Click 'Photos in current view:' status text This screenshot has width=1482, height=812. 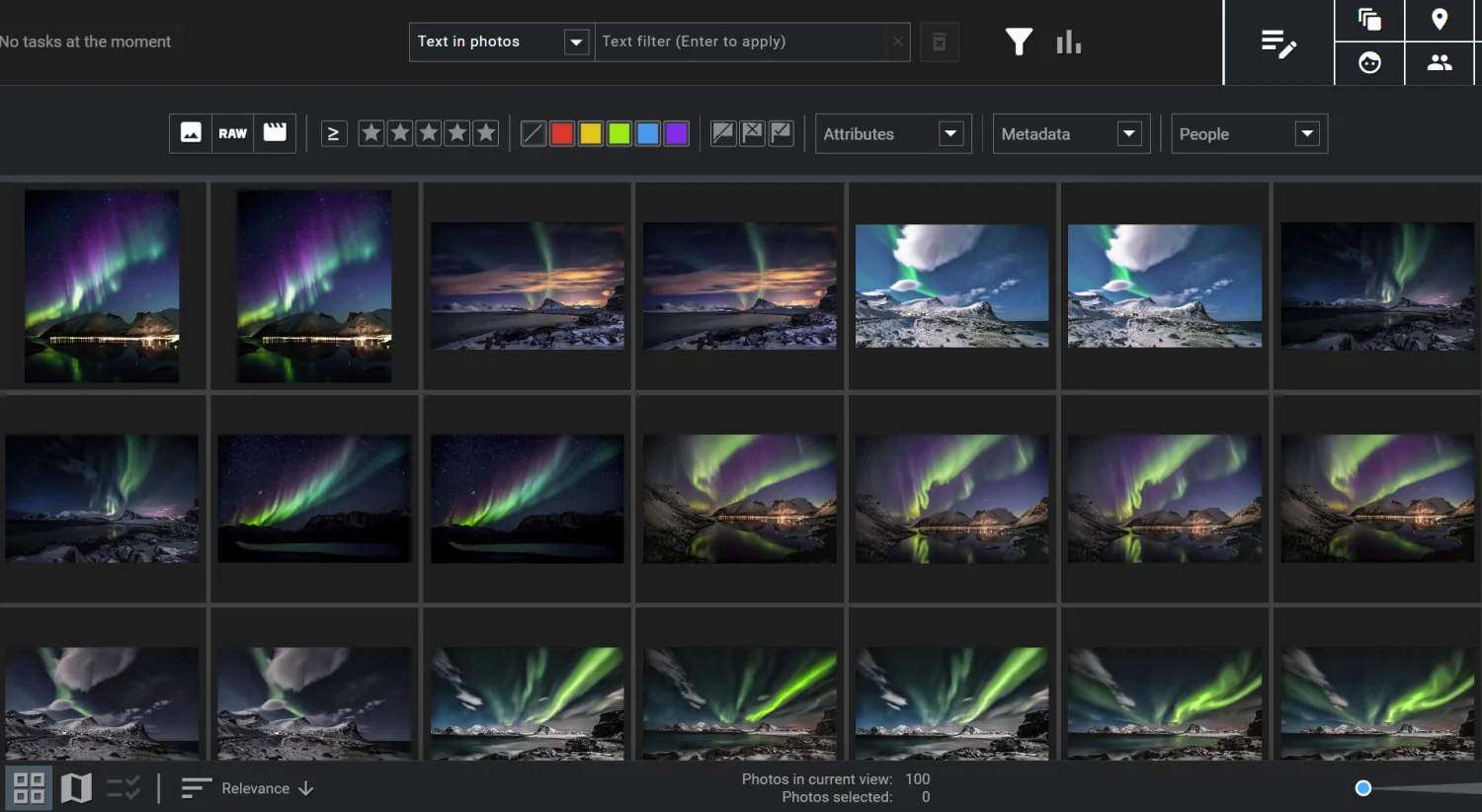(x=817, y=779)
